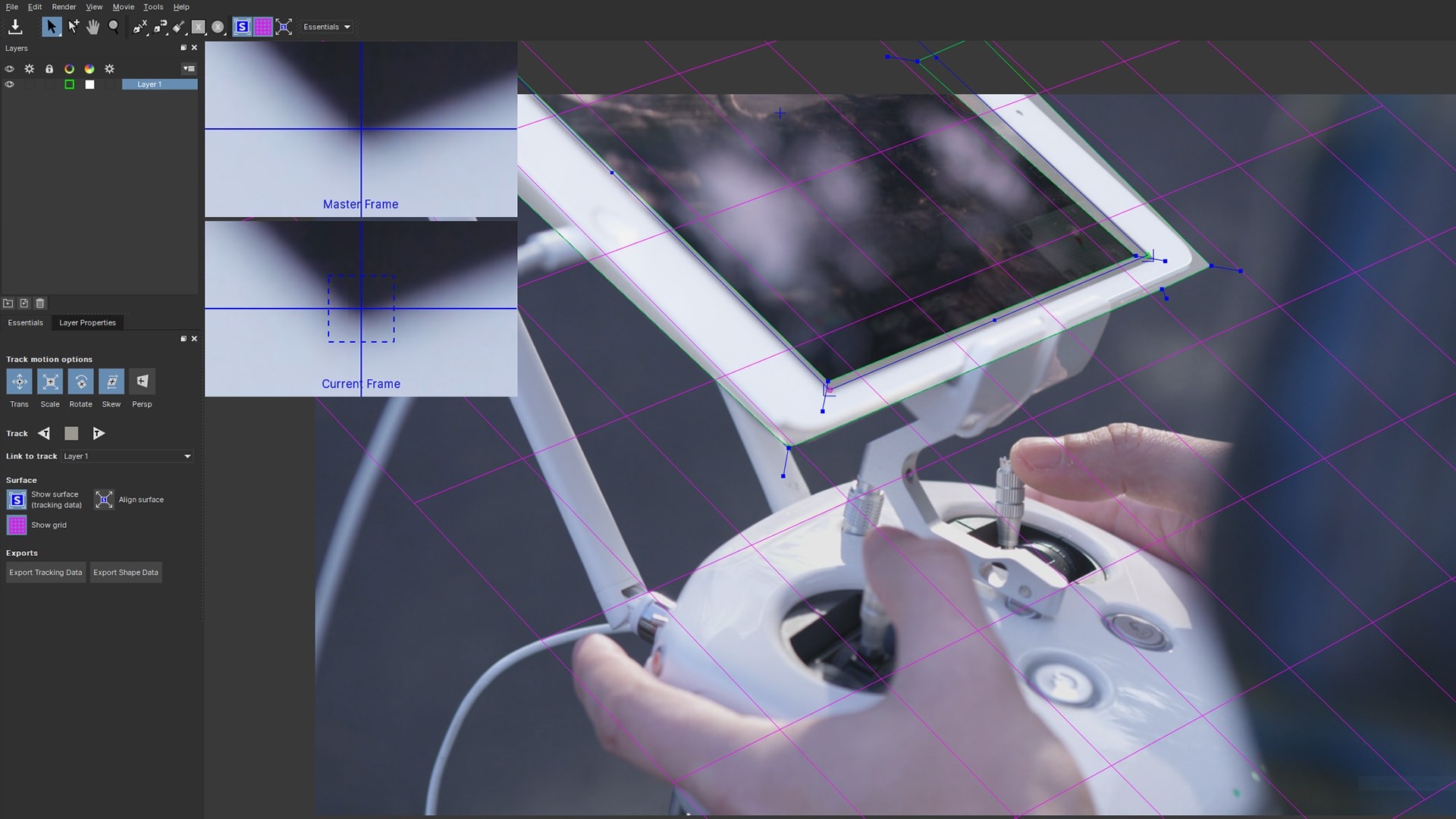Undock the Essentials panel
The width and height of the screenshot is (1456, 819).
184,339
